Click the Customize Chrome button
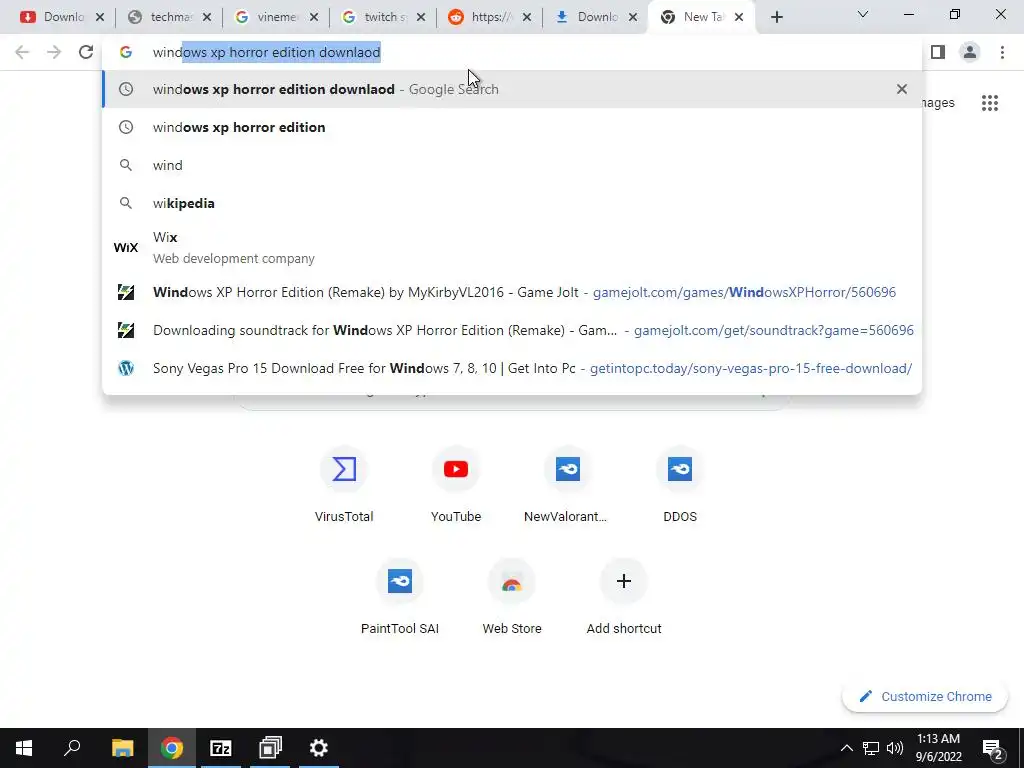 pyautogui.click(x=925, y=696)
